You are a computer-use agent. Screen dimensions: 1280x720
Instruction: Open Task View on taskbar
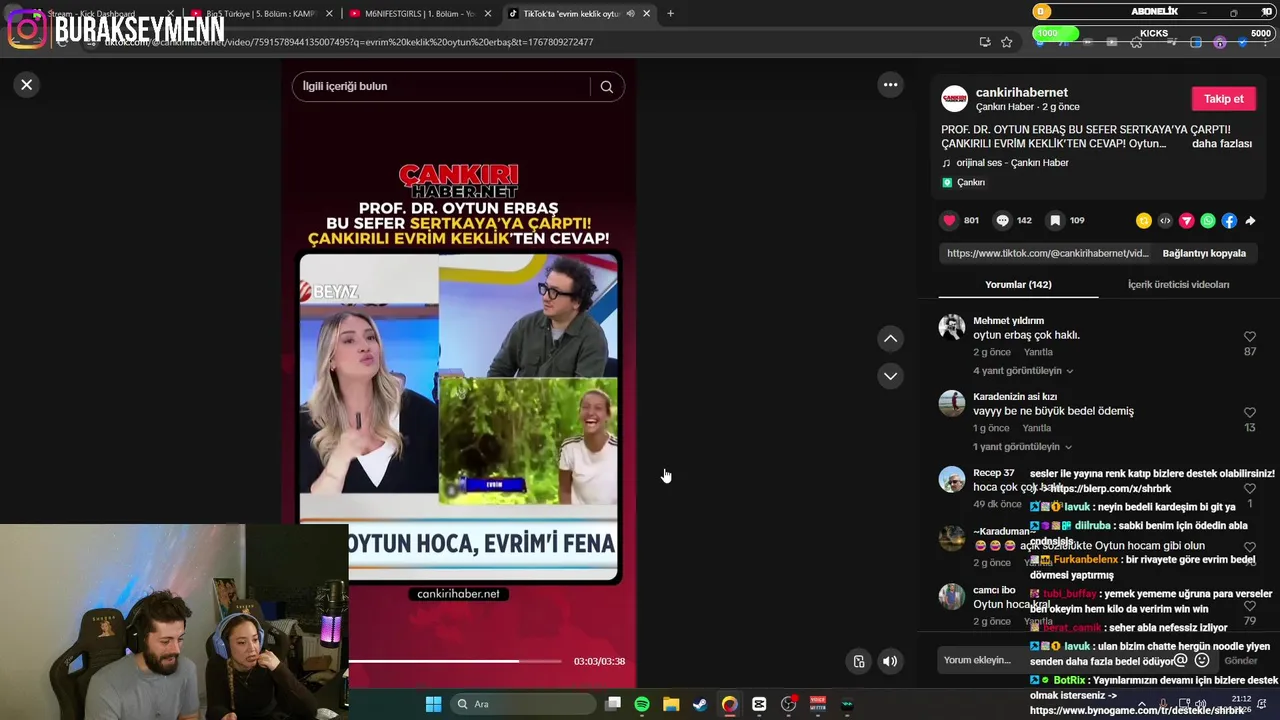[613, 704]
